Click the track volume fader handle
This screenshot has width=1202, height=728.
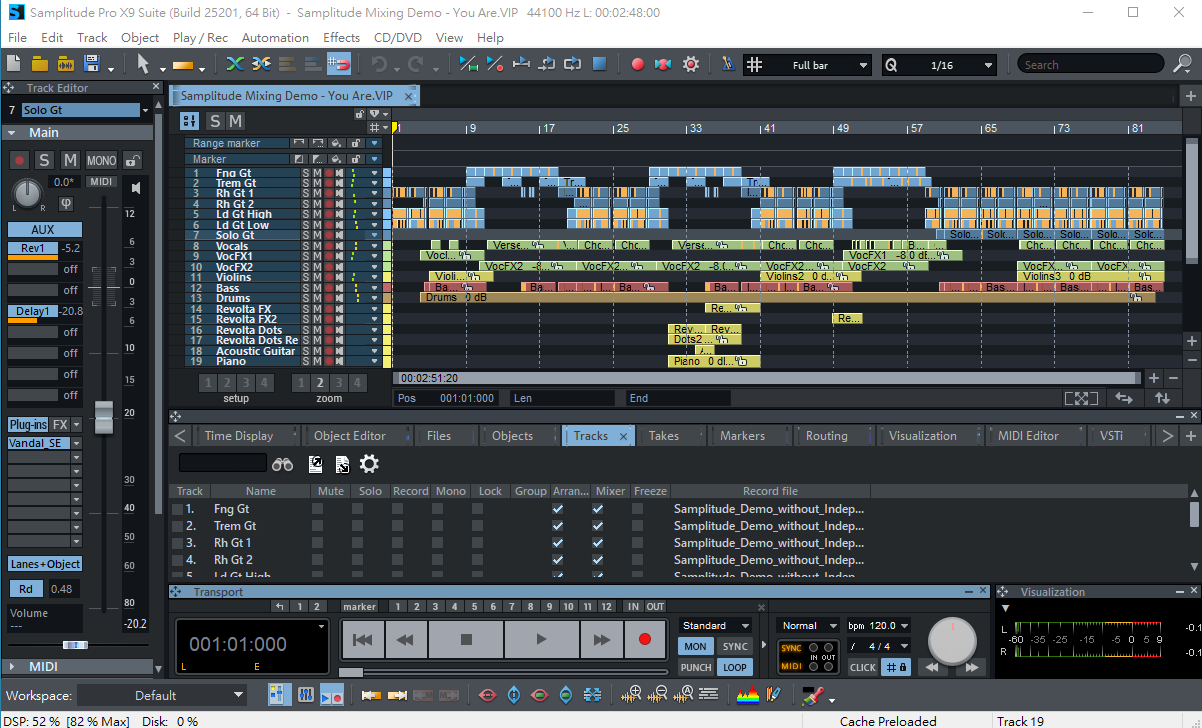[x=104, y=417]
